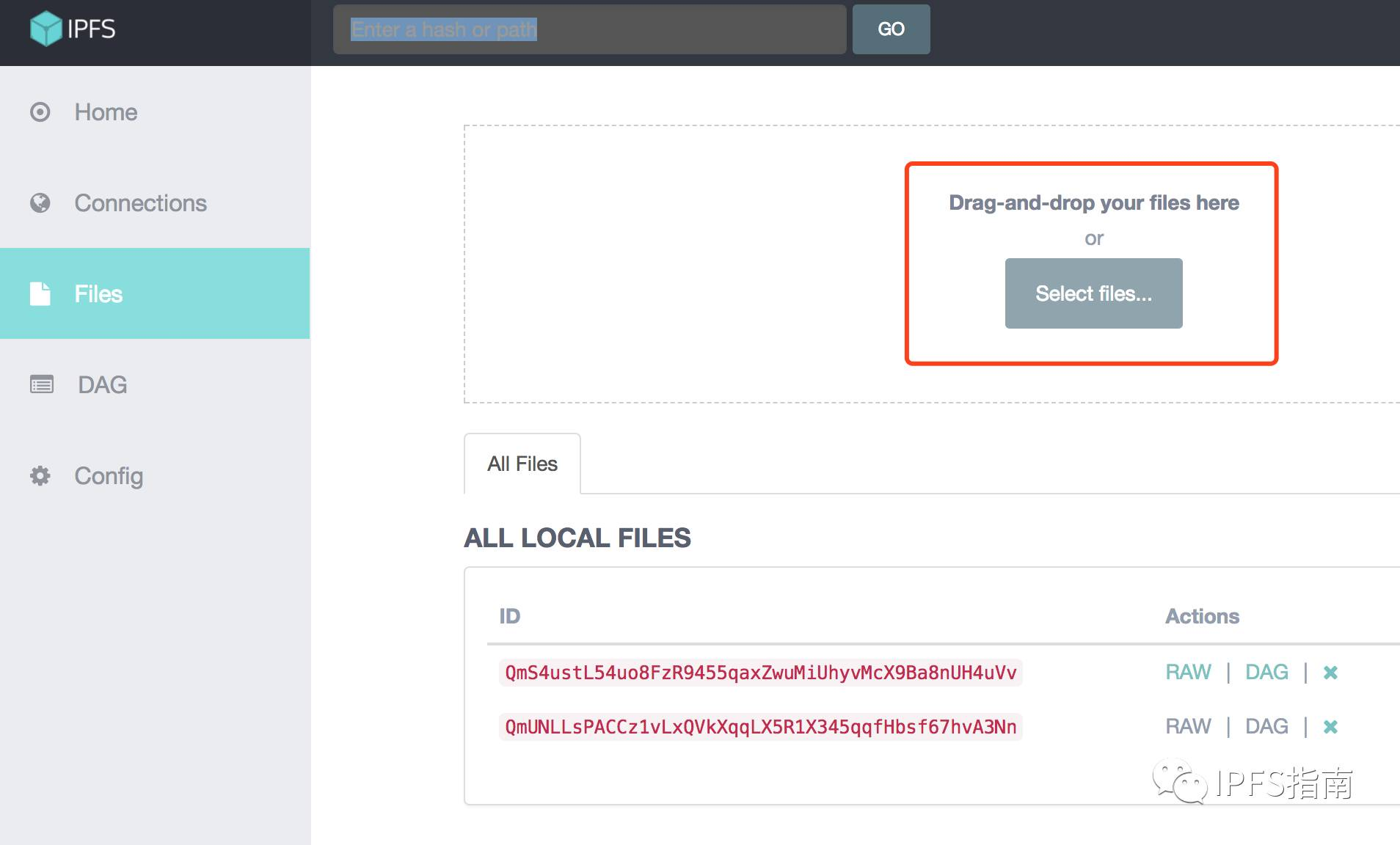Viewport: 1400px width, 845px height.
Task: Select the Files menu item
Action: [x=155, y=293]
